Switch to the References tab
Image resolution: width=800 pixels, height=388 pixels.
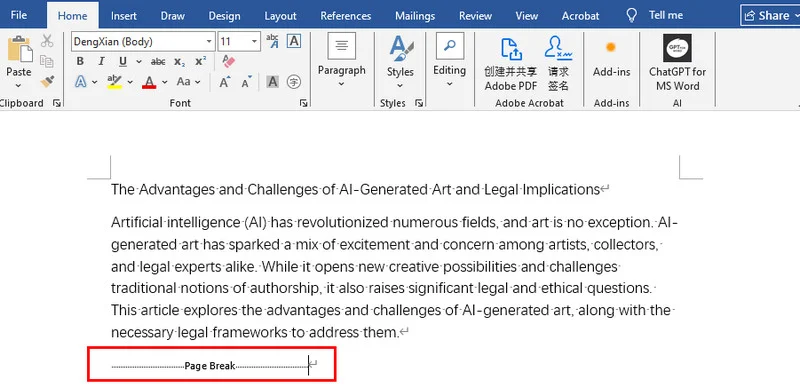(345, 16)
